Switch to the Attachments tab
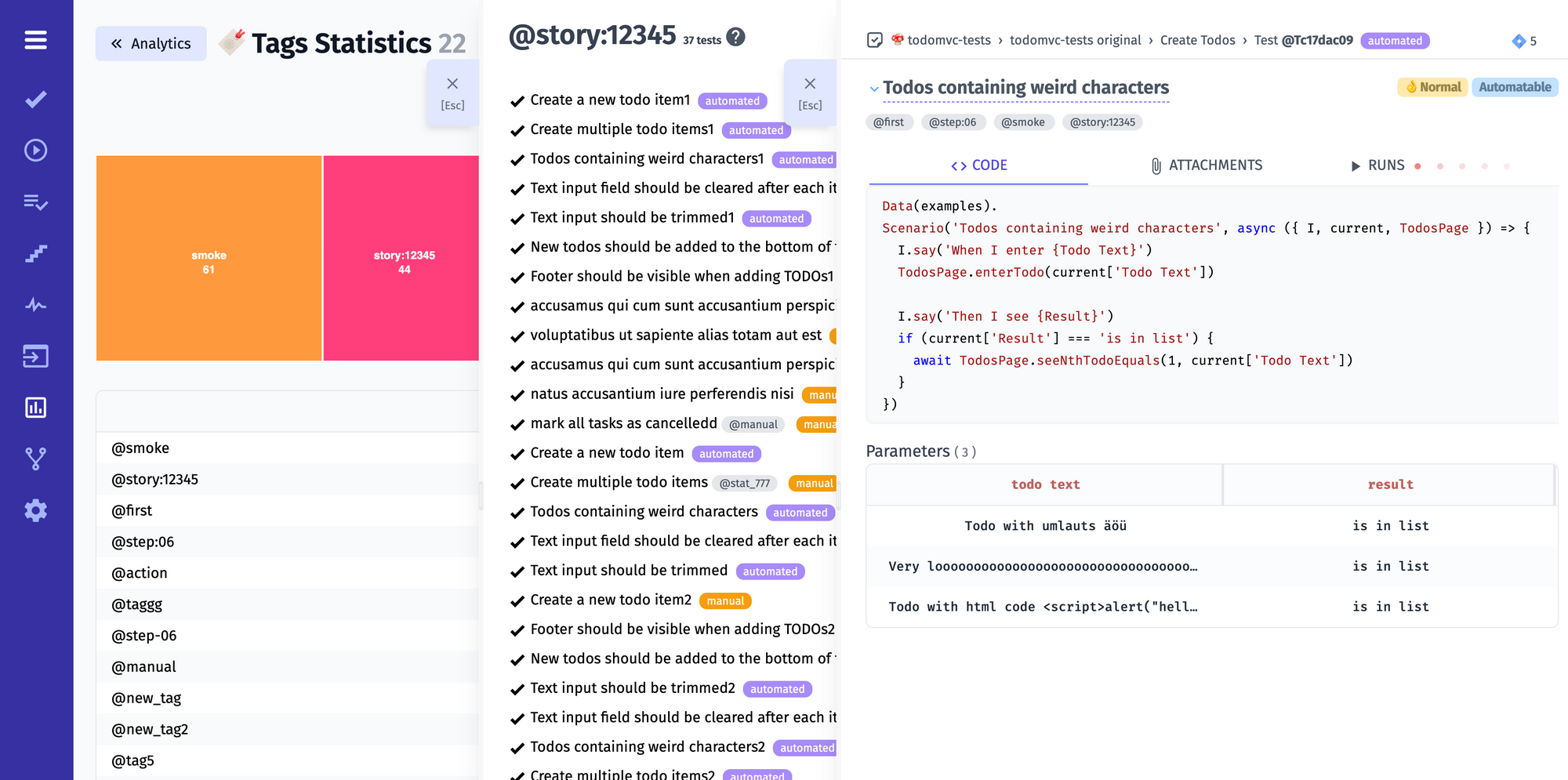The height and width of the screenshot is (780, 1568). pyautogui.click(x=1207, y=165)
